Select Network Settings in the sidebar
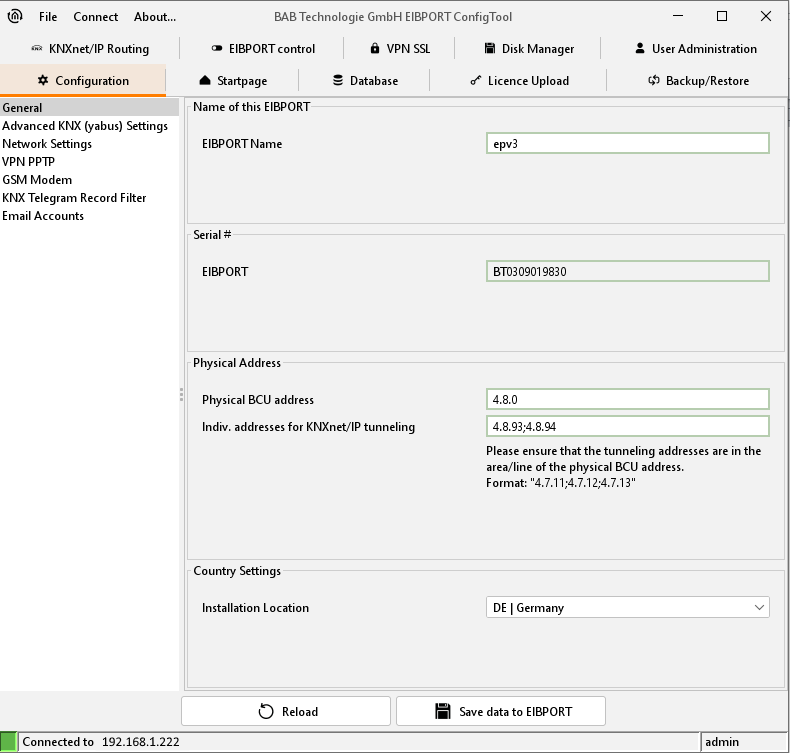Screen dimensions: 790x753 47,144
